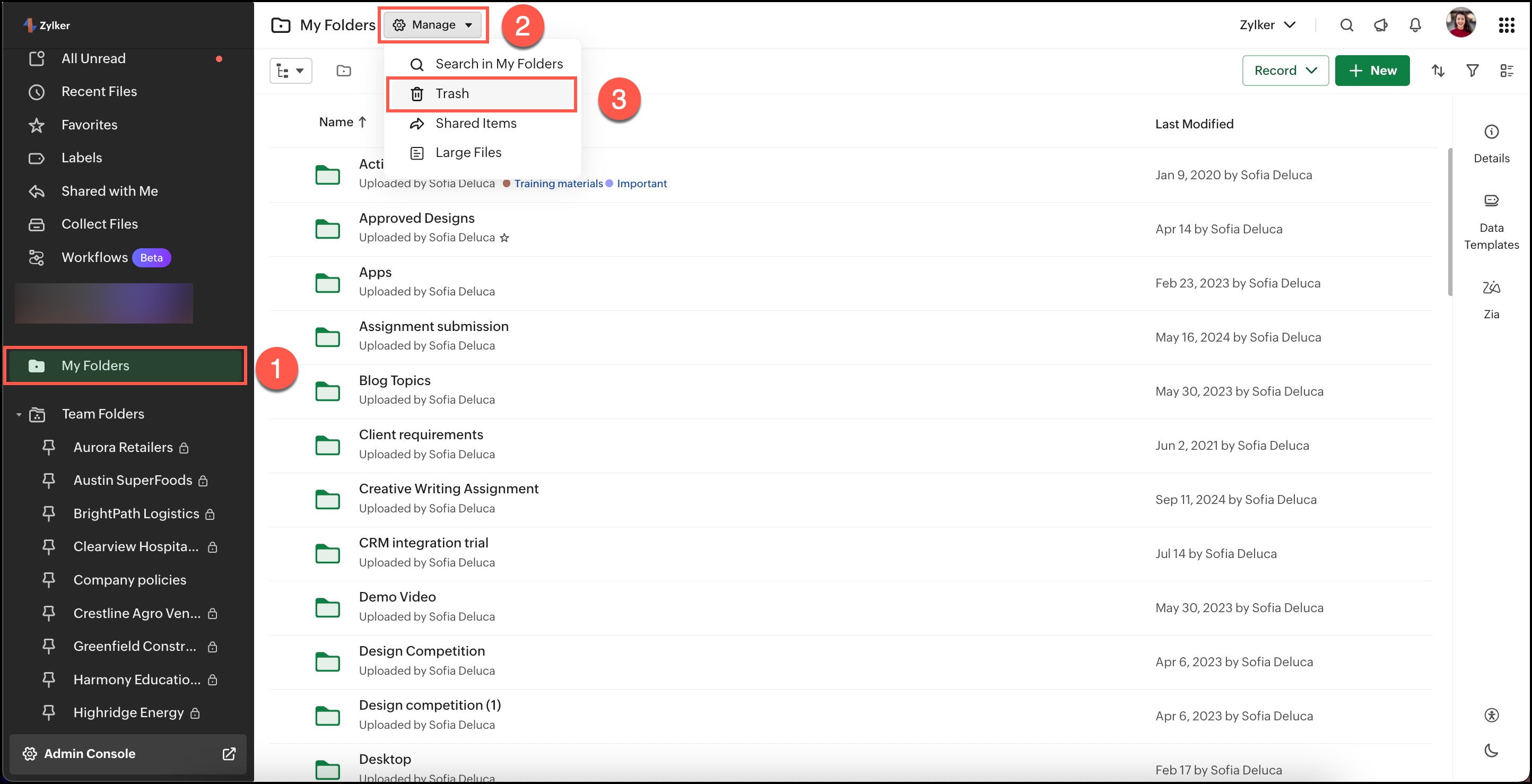Collapse the Team Folders tree
The image size is (1532, 784).
coord(19,414)
